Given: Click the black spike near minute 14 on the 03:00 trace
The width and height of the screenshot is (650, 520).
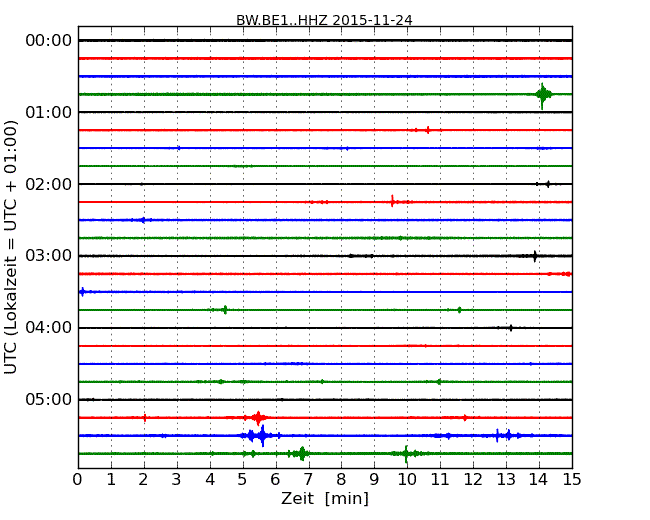Looking at the screenshot, I should point(535,256).
